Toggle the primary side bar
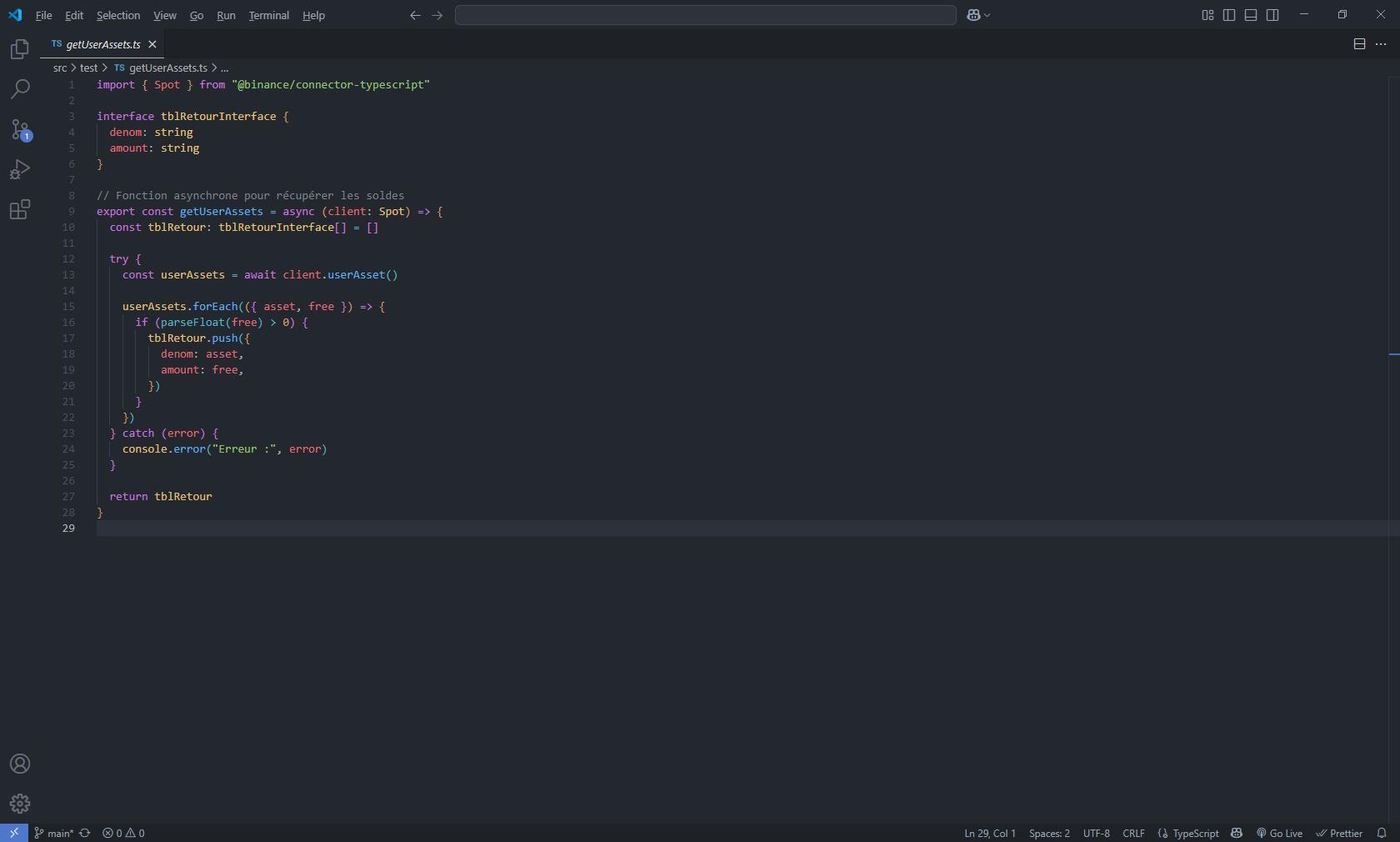The height and width of the screenshot is (842, 1400). (1229, 15)
